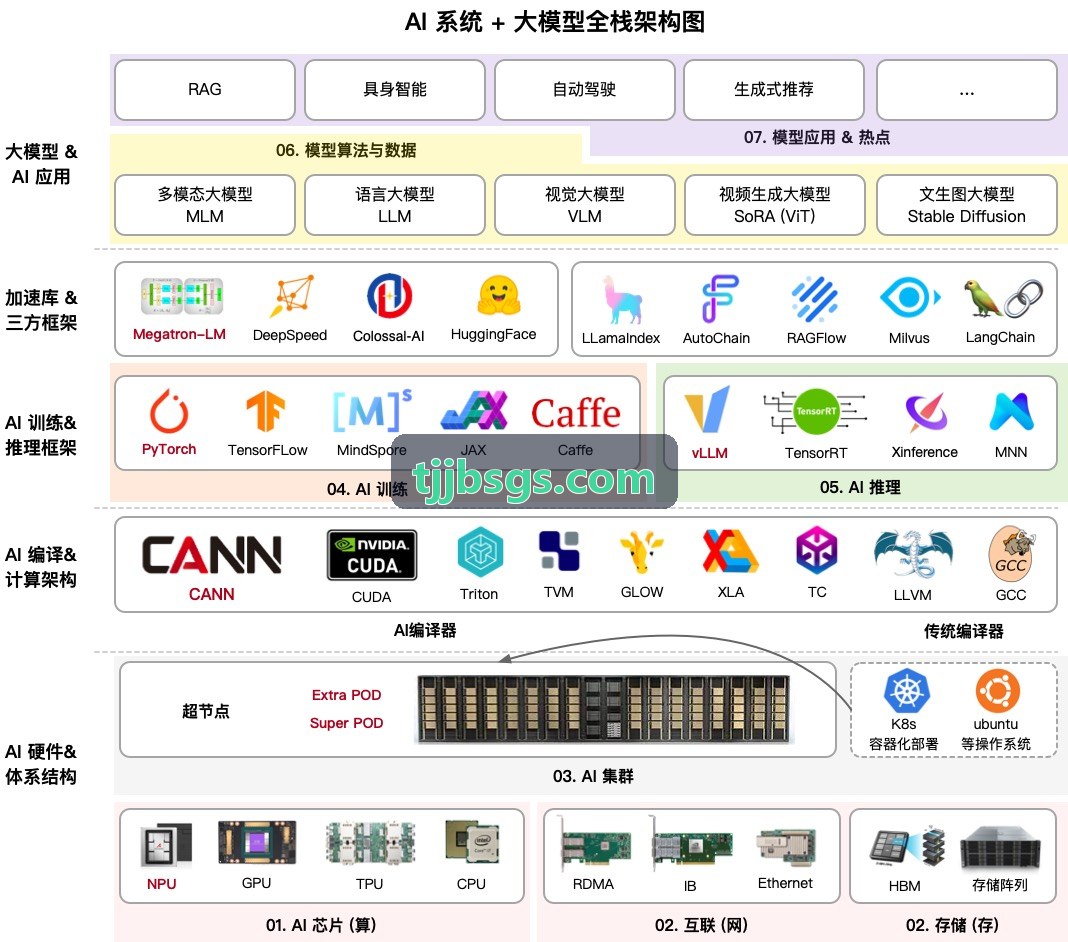Select the 多模态大模型 MLM box

point(205,205)
